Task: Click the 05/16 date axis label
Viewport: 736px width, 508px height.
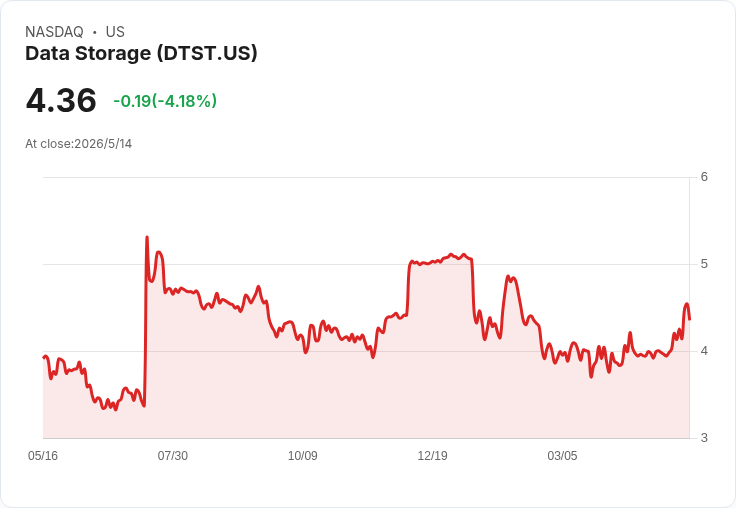Action: [x=43, y=456]
